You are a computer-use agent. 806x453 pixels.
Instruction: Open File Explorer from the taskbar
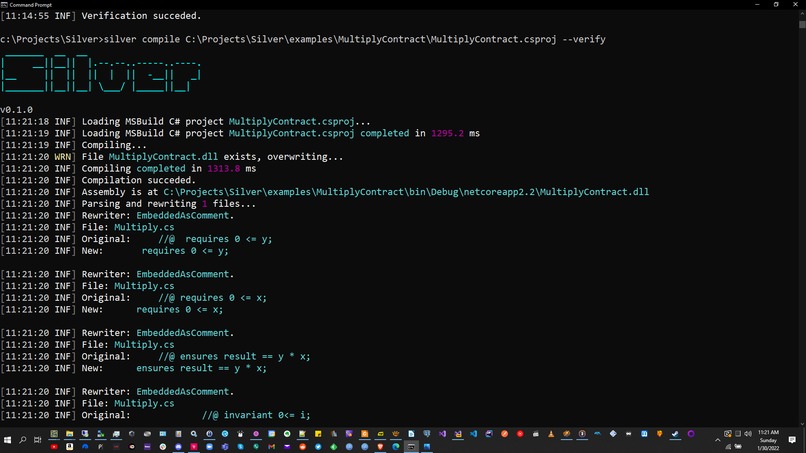69,433
